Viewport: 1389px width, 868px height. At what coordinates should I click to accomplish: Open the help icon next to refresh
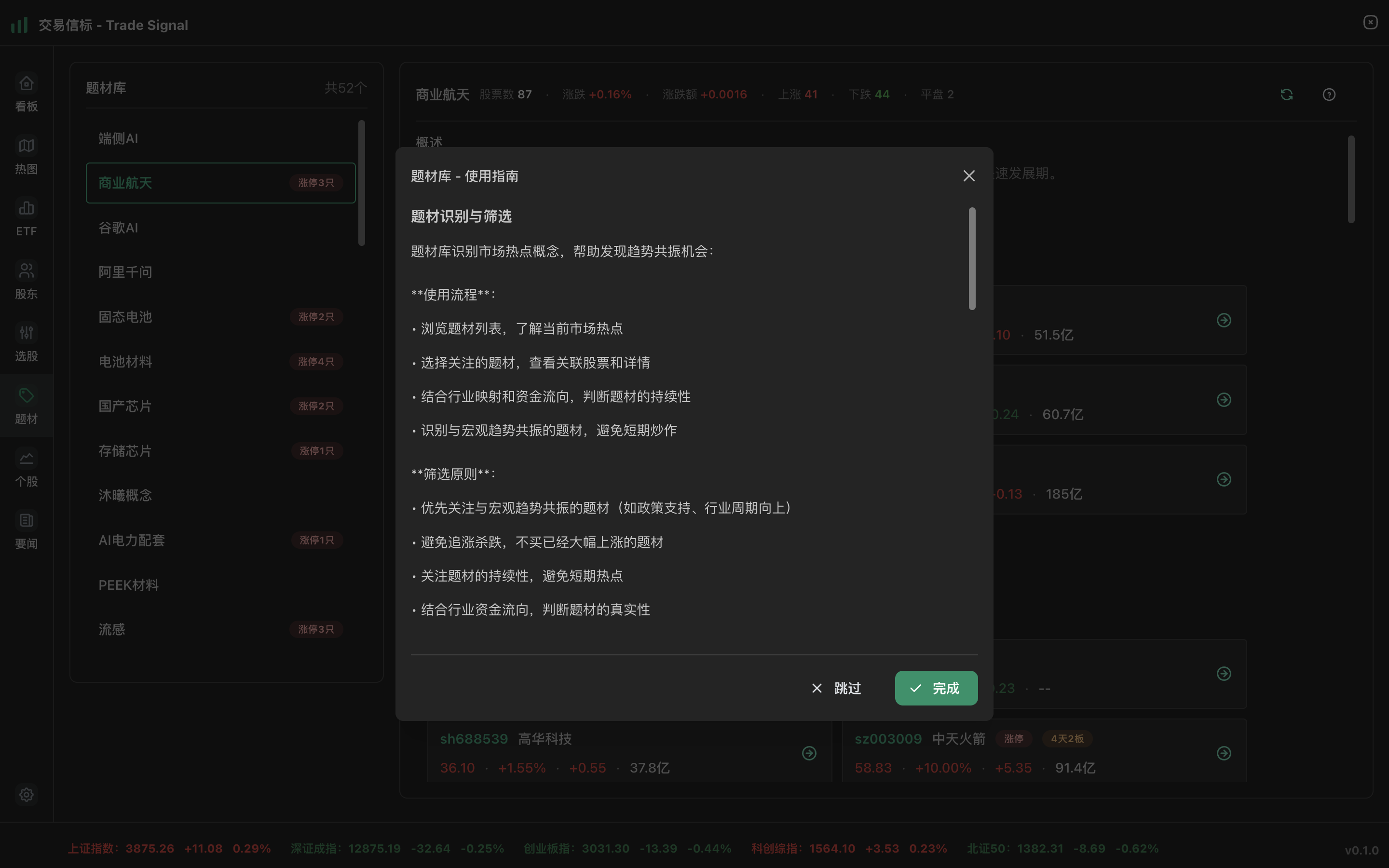(1329, 94)
